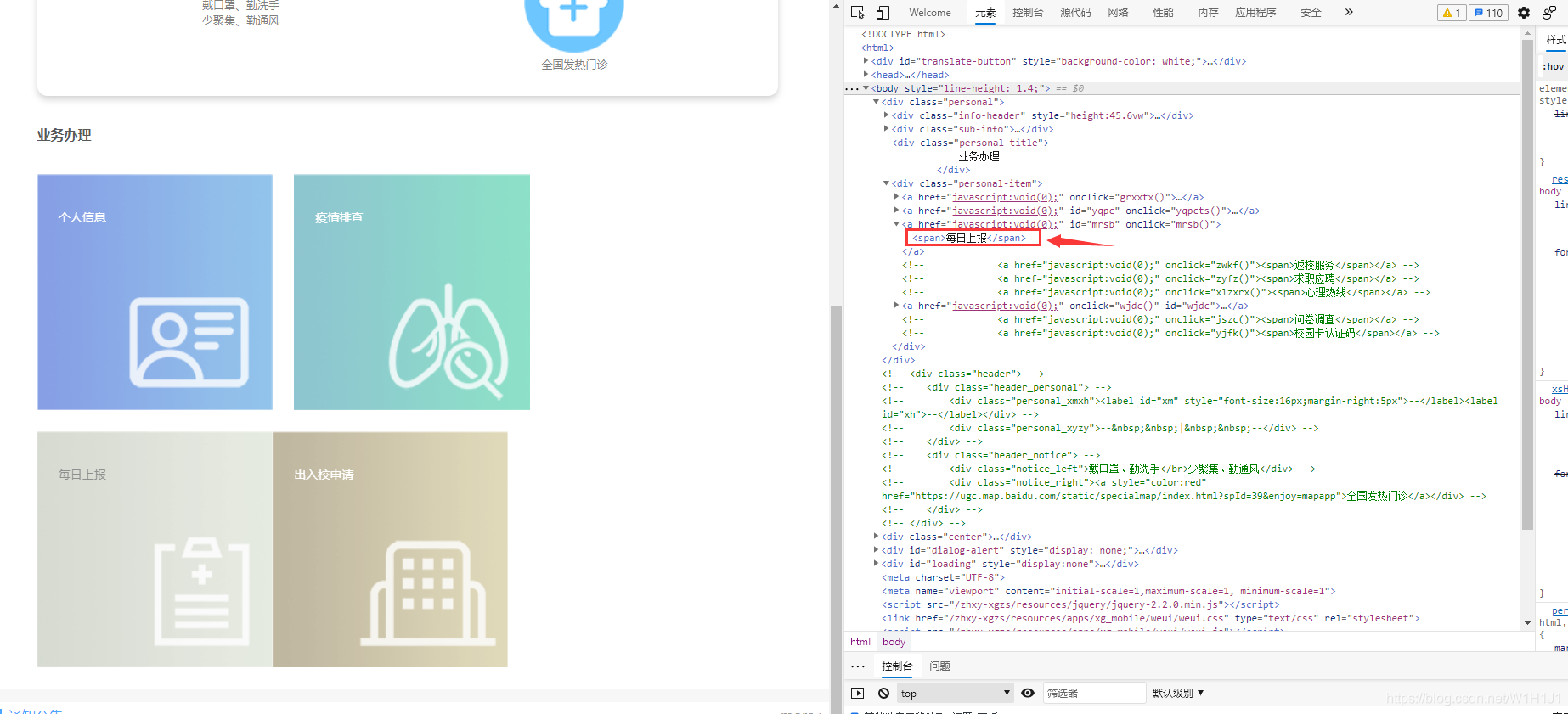Open the 疫情排查 card

coord(412,292)
